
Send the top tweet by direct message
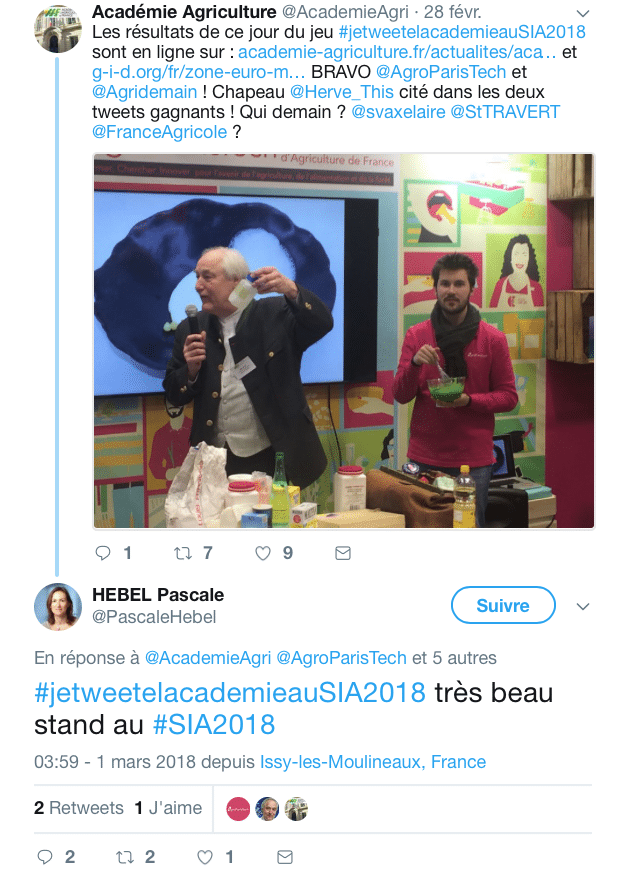coord(343,553)
